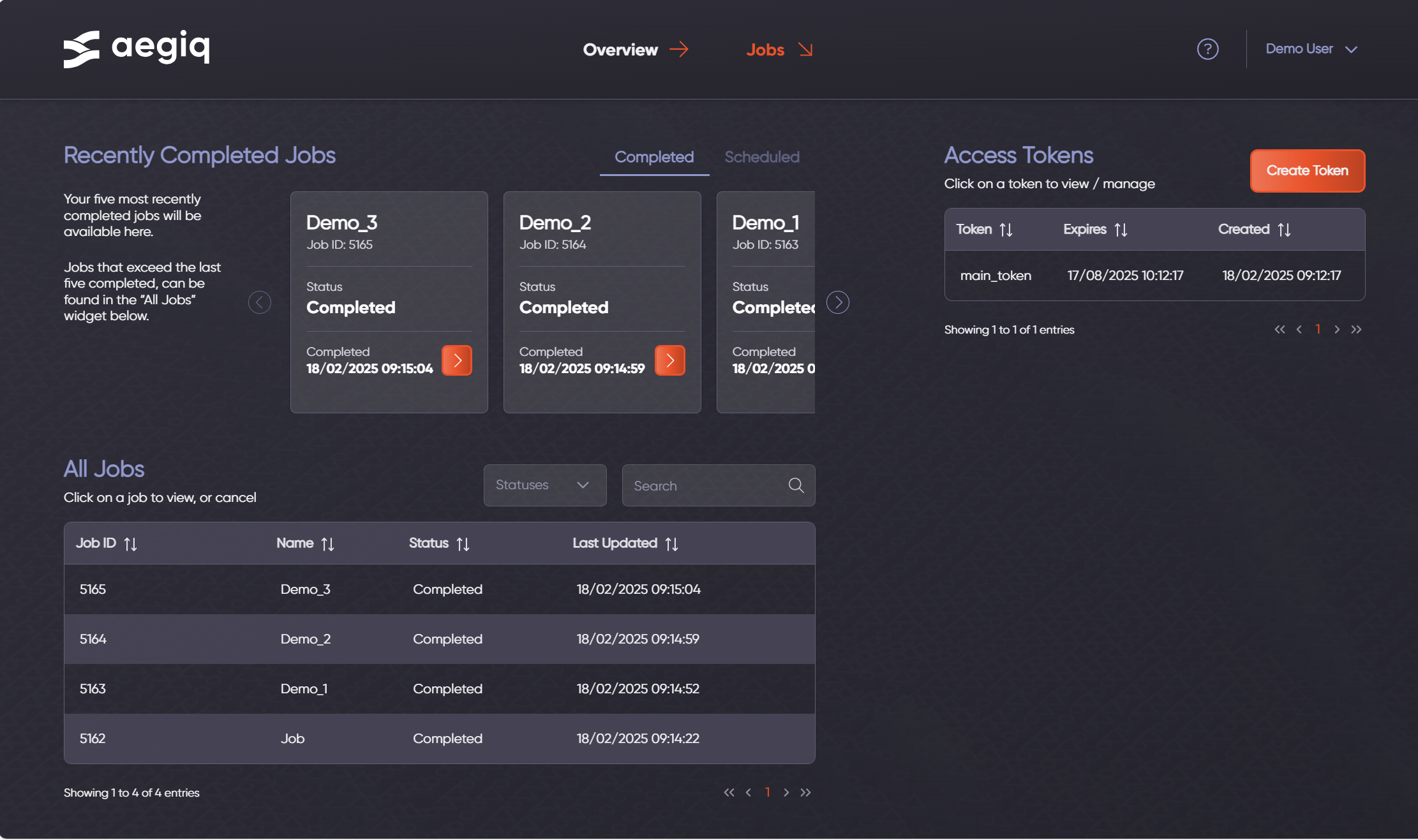Open Demo_3 job card arrow button
This screenshot has height=840, width=1418.
point(457,360)
